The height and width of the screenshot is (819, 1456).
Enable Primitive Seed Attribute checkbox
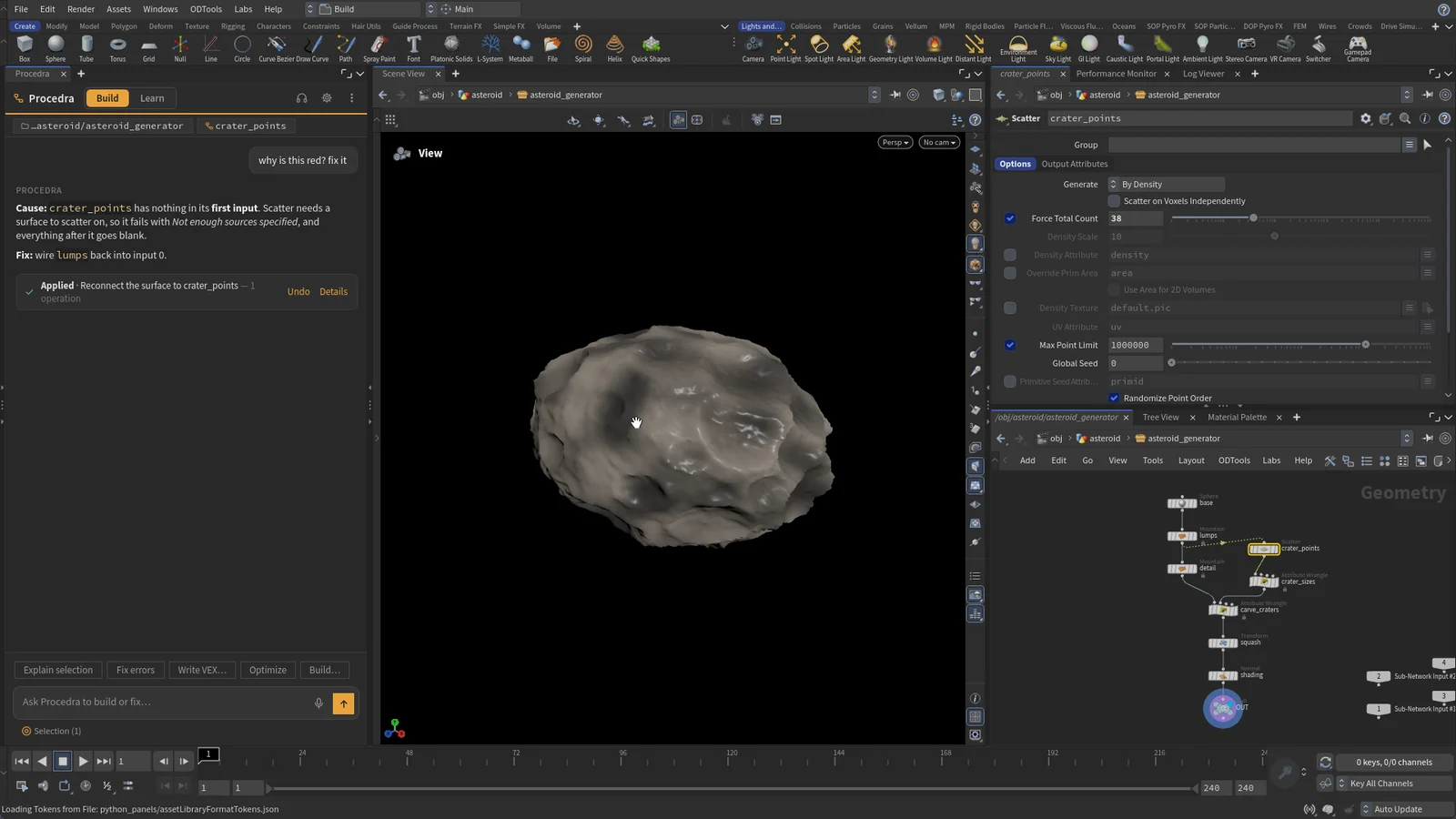pos(1010,381)
